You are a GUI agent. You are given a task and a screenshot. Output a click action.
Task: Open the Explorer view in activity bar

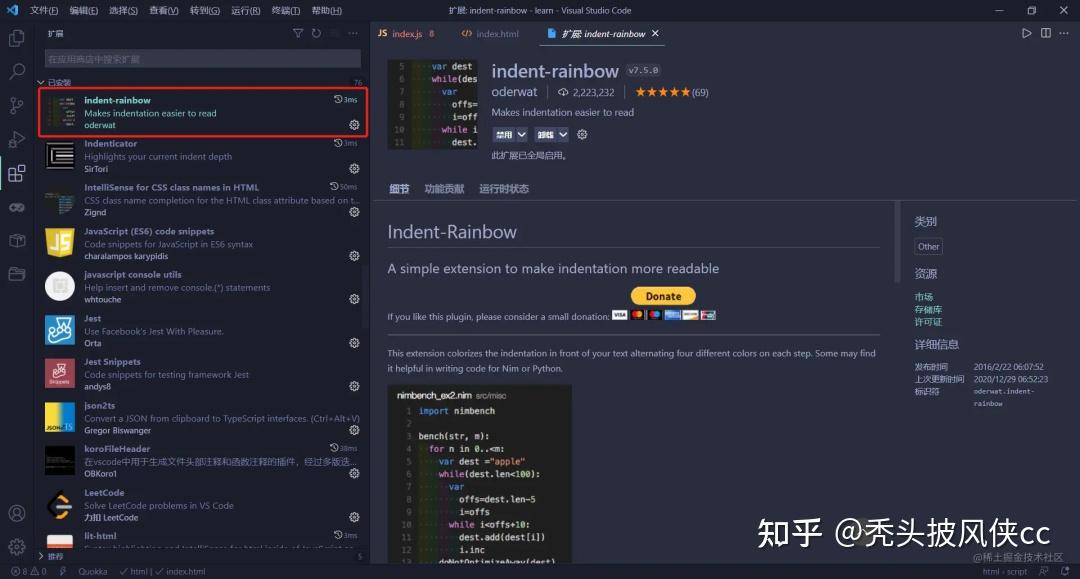coord(17,38)
